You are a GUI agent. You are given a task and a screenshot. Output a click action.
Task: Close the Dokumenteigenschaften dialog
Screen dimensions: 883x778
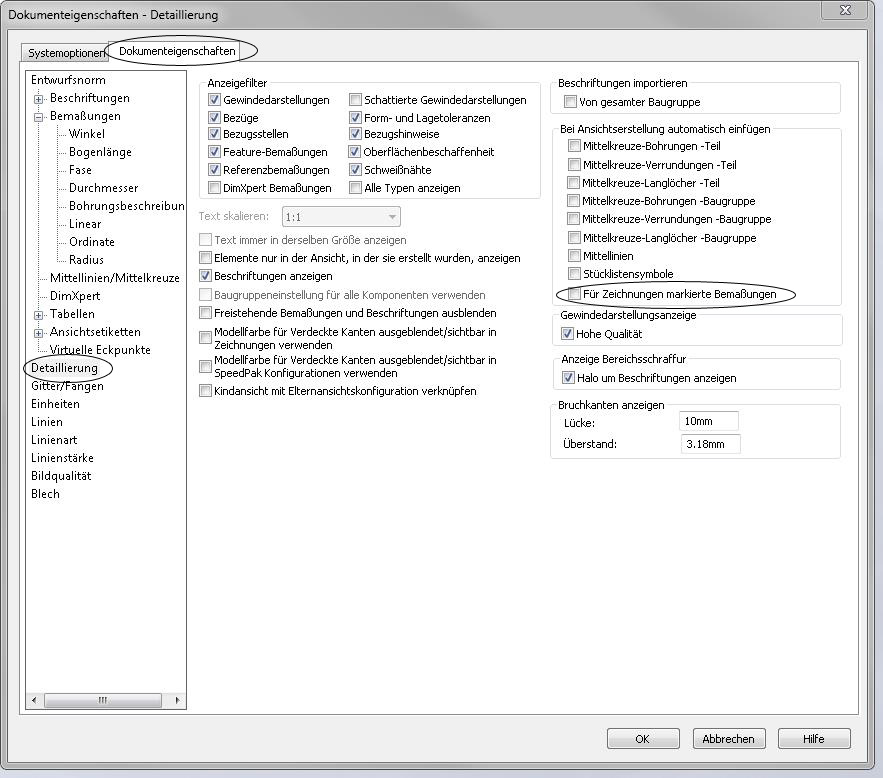[x=845, y=10]
